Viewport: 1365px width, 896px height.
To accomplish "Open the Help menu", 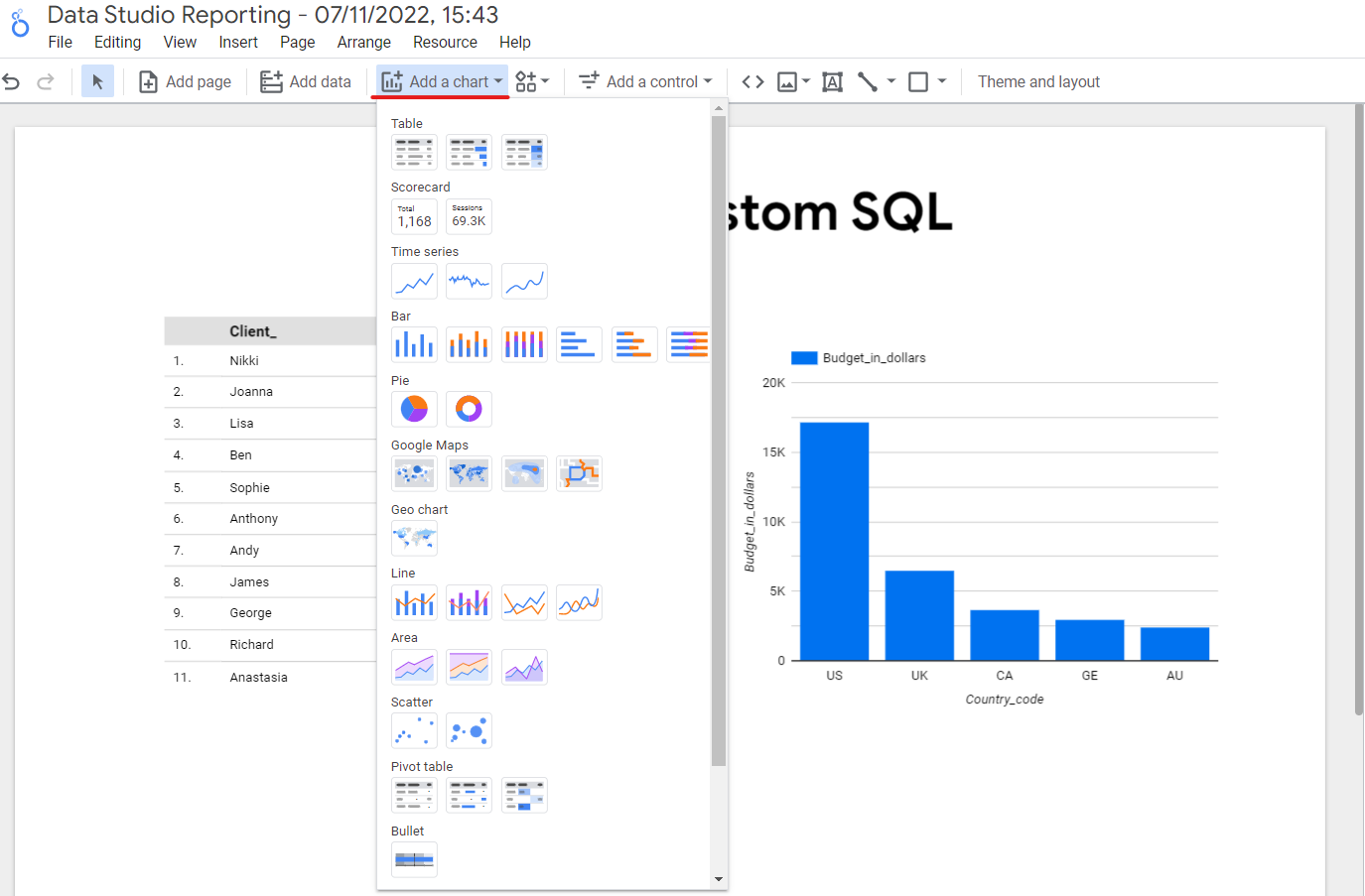I will tap(514, 42).
